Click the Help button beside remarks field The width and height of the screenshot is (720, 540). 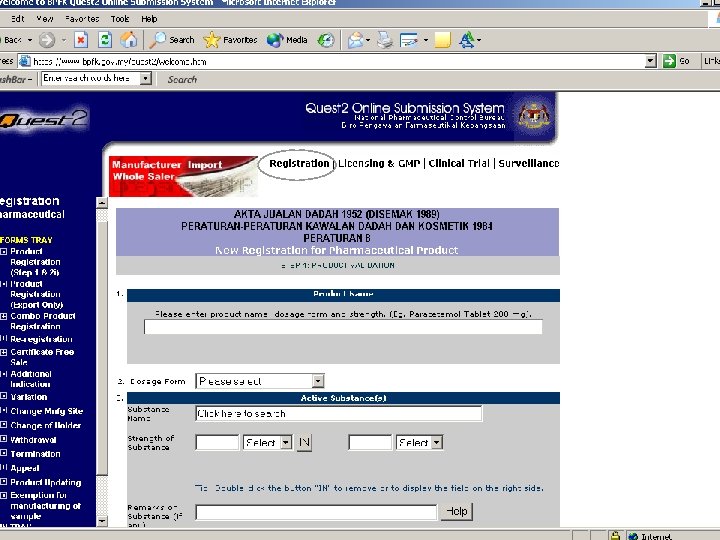click(457, 512)
